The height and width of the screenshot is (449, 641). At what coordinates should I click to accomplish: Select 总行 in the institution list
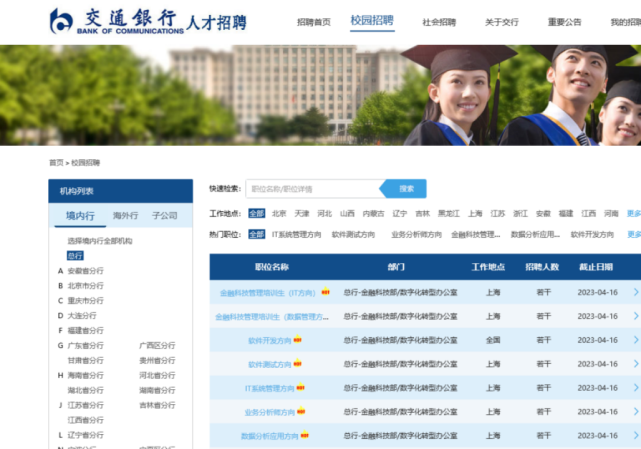click(75, 256)
